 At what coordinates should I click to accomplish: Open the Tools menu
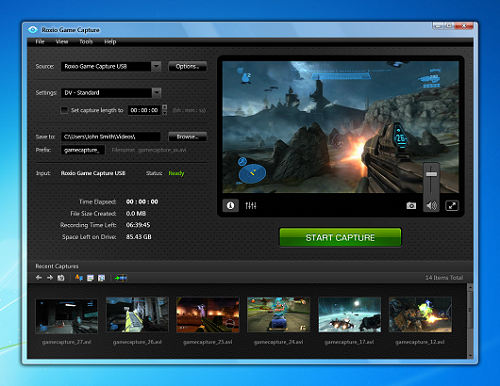(x=86, y=42)
